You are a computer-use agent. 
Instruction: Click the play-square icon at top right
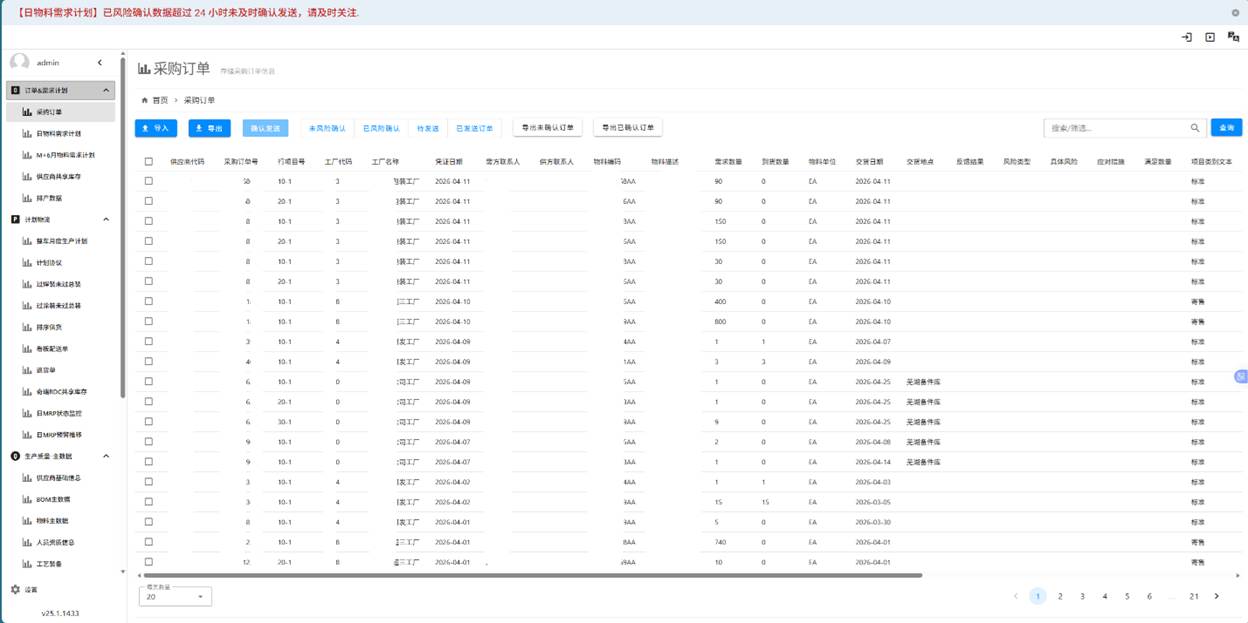[1210, 37]
